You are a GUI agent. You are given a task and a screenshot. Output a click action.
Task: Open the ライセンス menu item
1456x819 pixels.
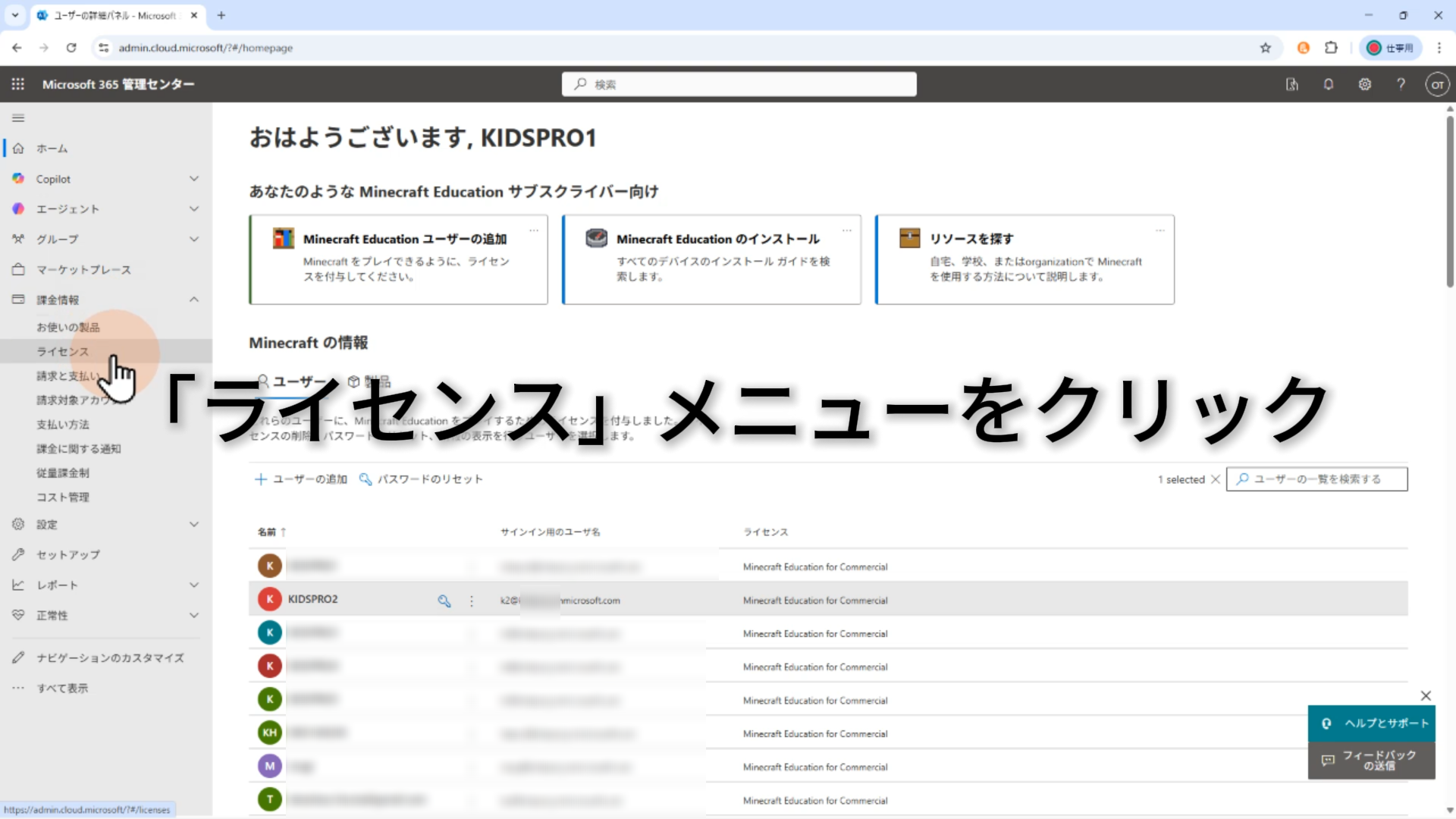(63, 351)
